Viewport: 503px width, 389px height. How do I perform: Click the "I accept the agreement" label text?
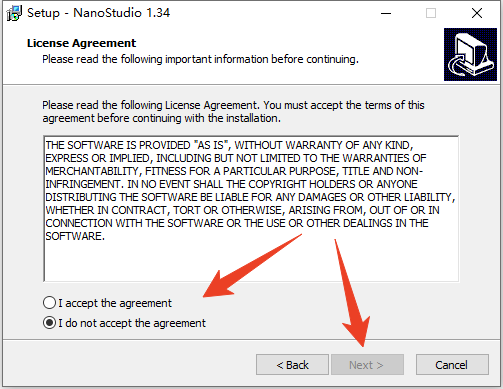(115, 303)
